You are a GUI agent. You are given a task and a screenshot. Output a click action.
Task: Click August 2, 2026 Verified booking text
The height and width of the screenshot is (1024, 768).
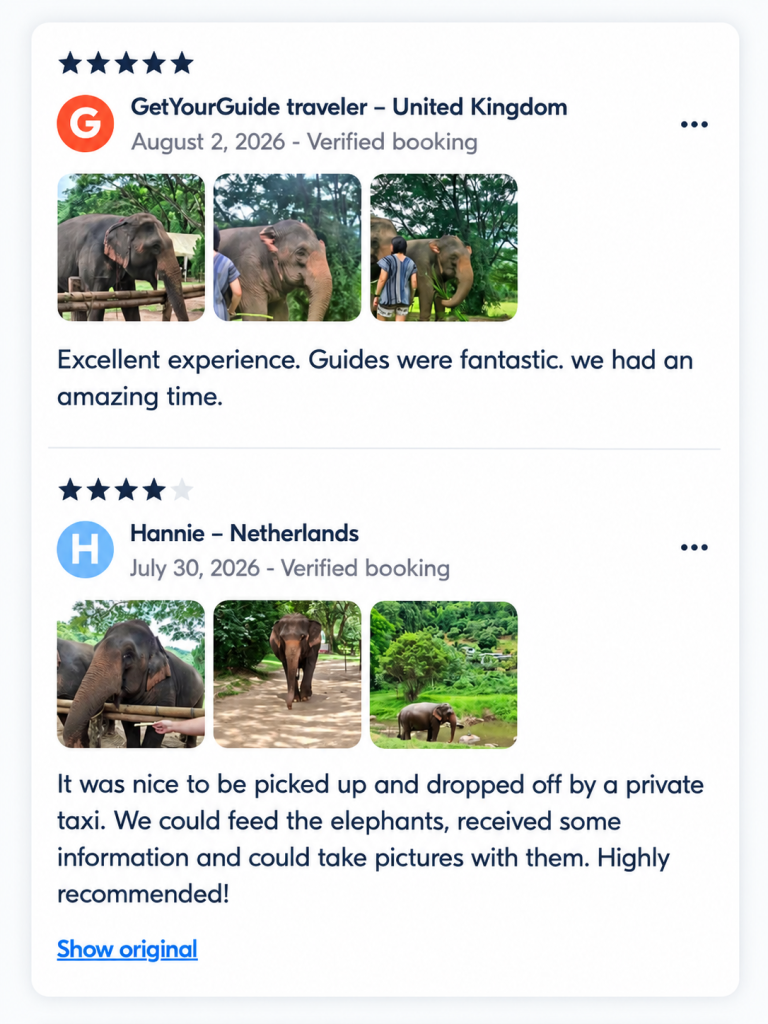point(304,142)
